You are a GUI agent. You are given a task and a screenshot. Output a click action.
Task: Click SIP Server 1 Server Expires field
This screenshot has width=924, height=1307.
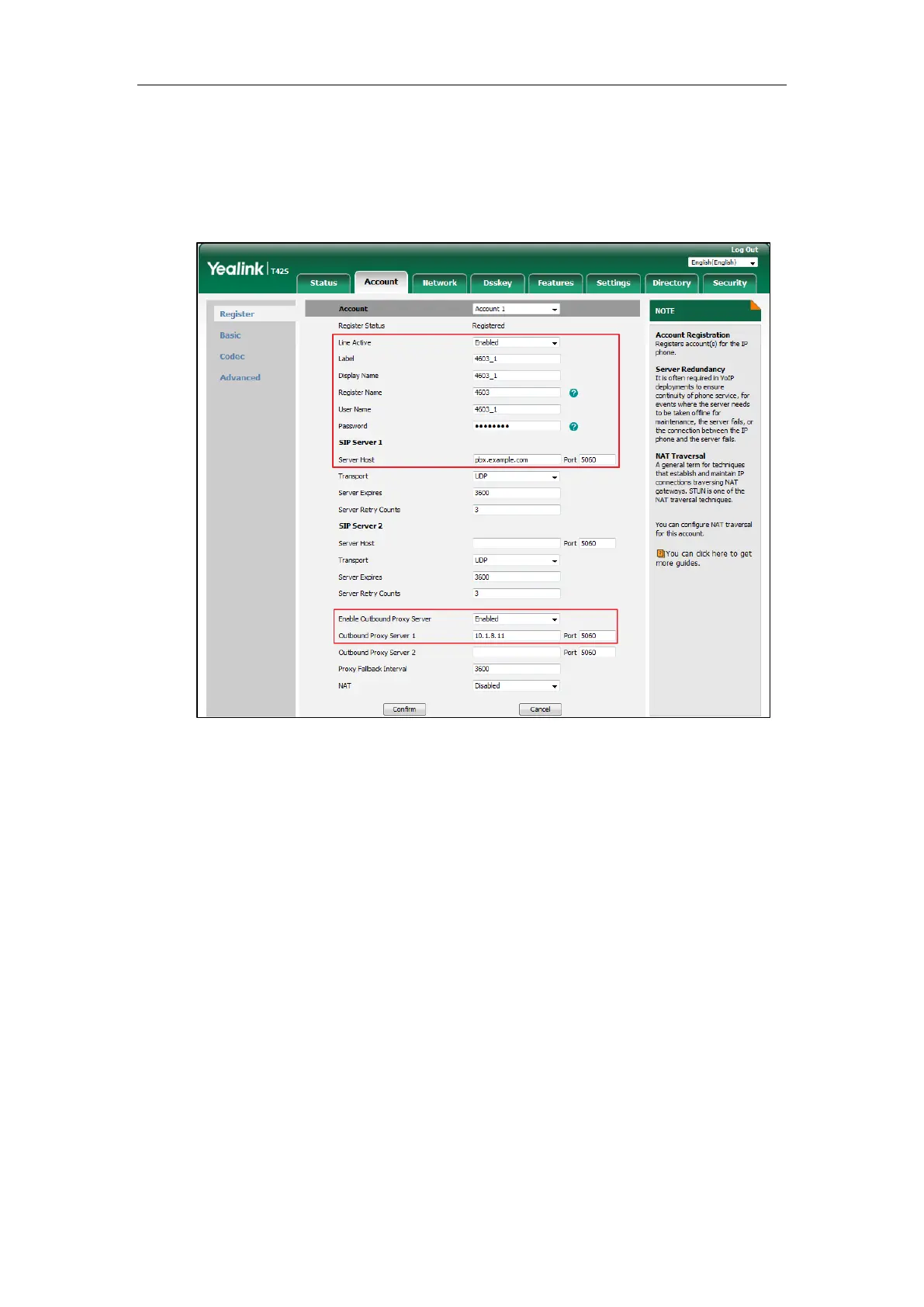516,494
